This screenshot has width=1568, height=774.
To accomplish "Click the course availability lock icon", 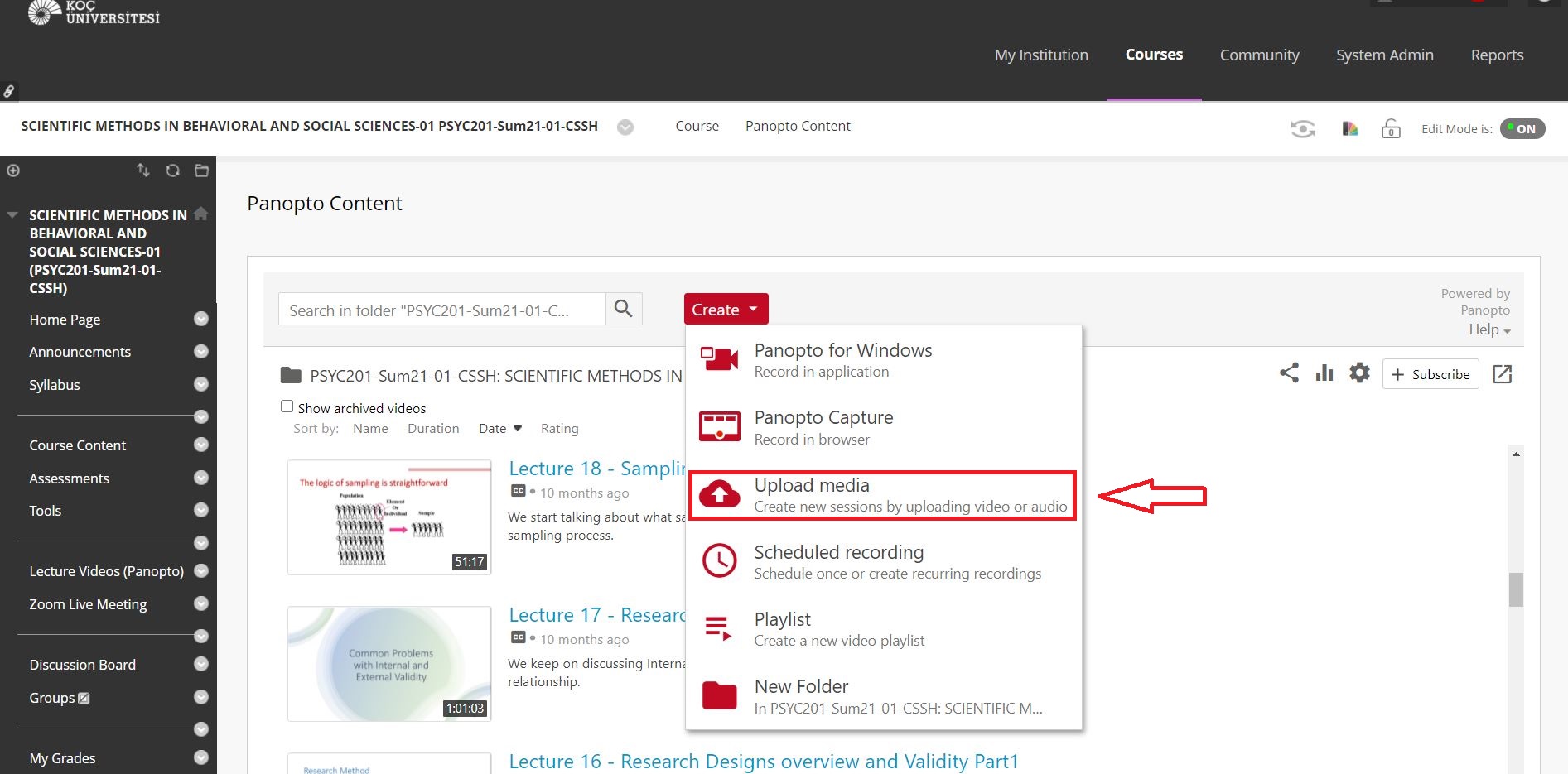I will pyautogui.click(x=1391, y=129).
